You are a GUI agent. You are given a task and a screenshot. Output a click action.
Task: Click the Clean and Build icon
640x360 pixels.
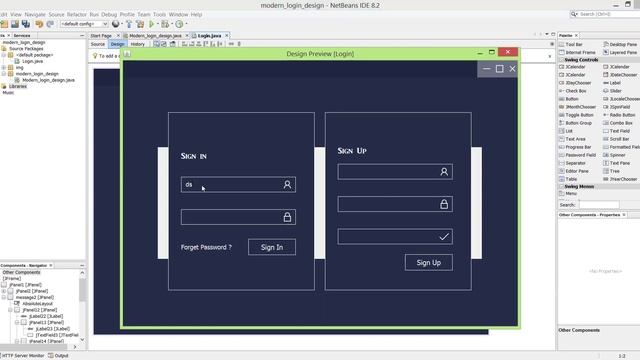[x=140, y=24]
